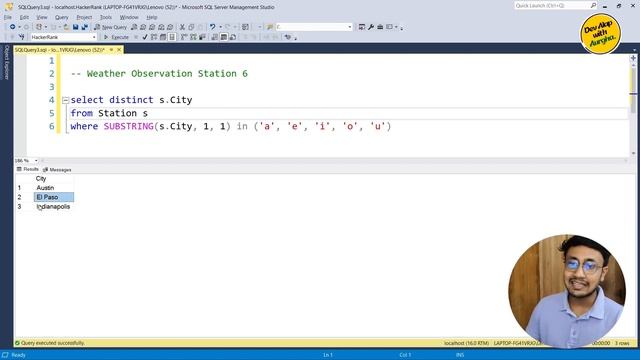The width and height of the screenshot is (640, 360).
Task: Click the navigate backward toolbar icon
Action: 13,27
